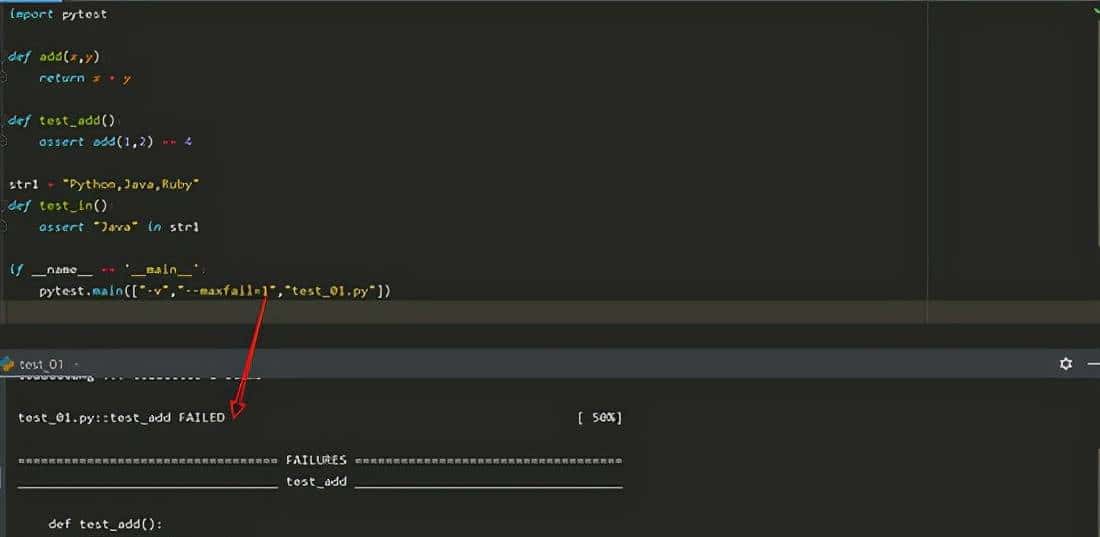1100x537 pixels.
Task: Click the "--maxfail=1" argument string
Action: pyautogui.click(x=227, y=291)
